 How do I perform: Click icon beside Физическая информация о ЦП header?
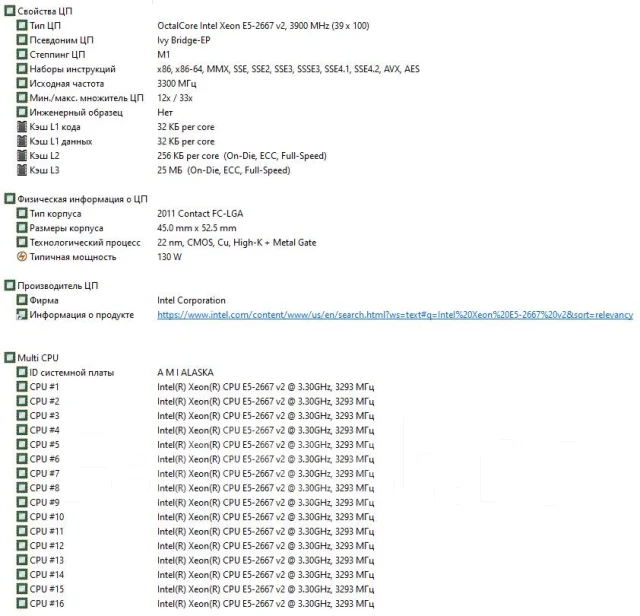9,199
